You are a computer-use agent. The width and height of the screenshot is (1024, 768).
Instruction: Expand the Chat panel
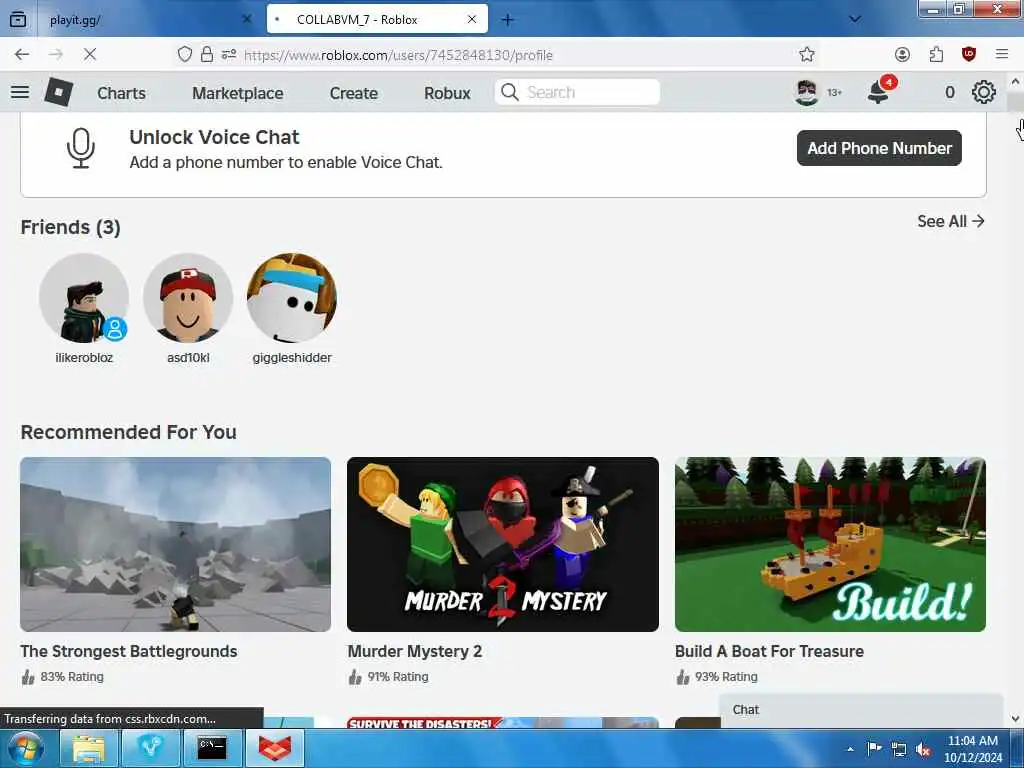click(x=861, y=710)
